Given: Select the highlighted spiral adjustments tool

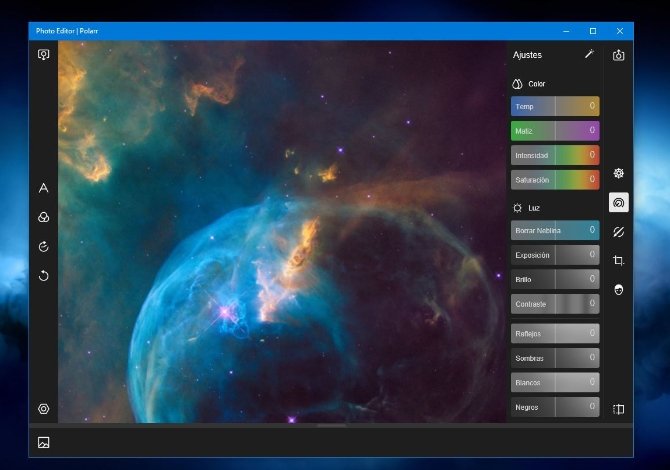Looking at the screenshot, I should point(619,202).
